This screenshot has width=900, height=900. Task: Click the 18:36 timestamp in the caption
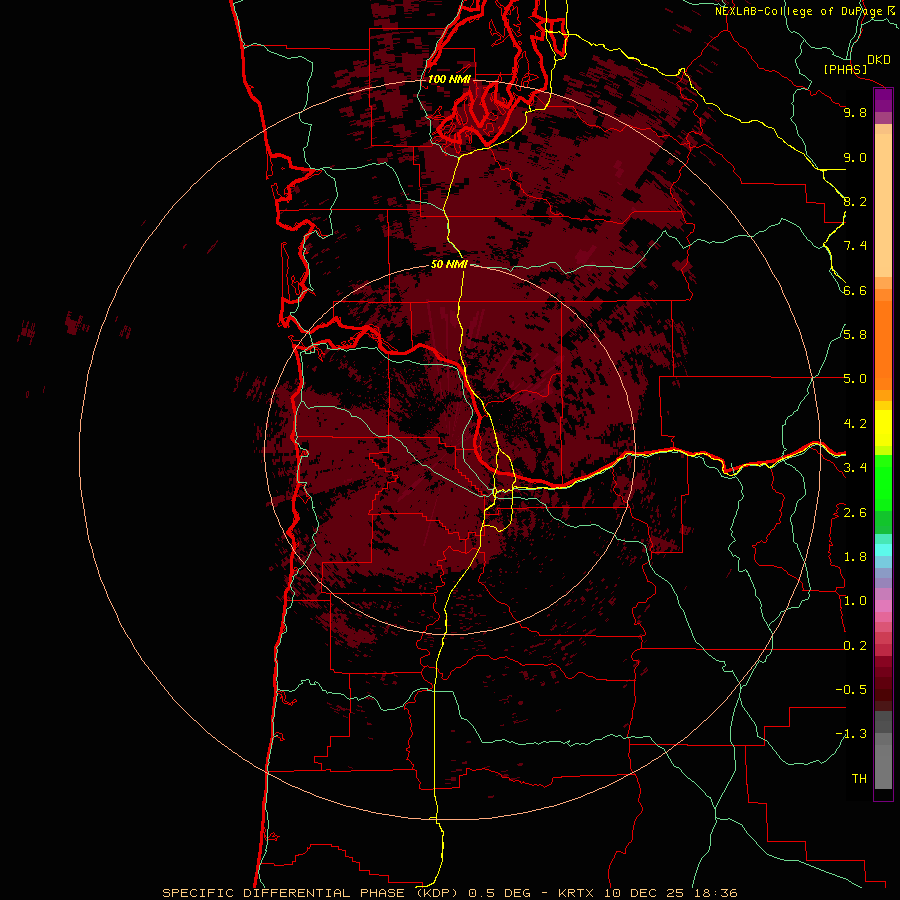[717, 893]
